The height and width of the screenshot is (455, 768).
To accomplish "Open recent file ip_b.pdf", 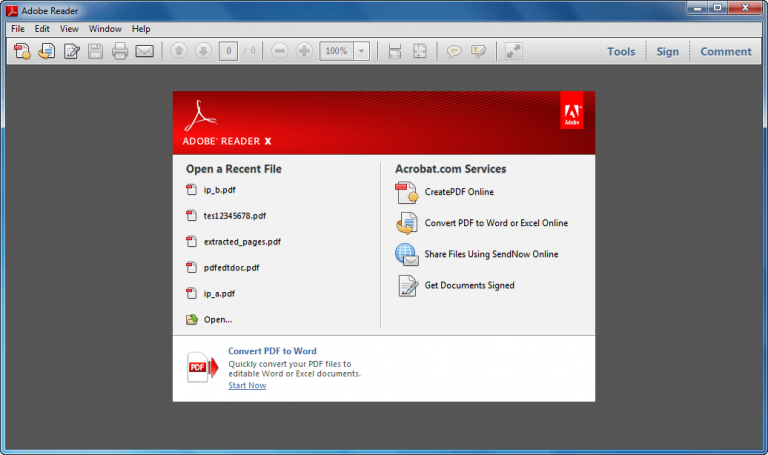I will point(219,190).
